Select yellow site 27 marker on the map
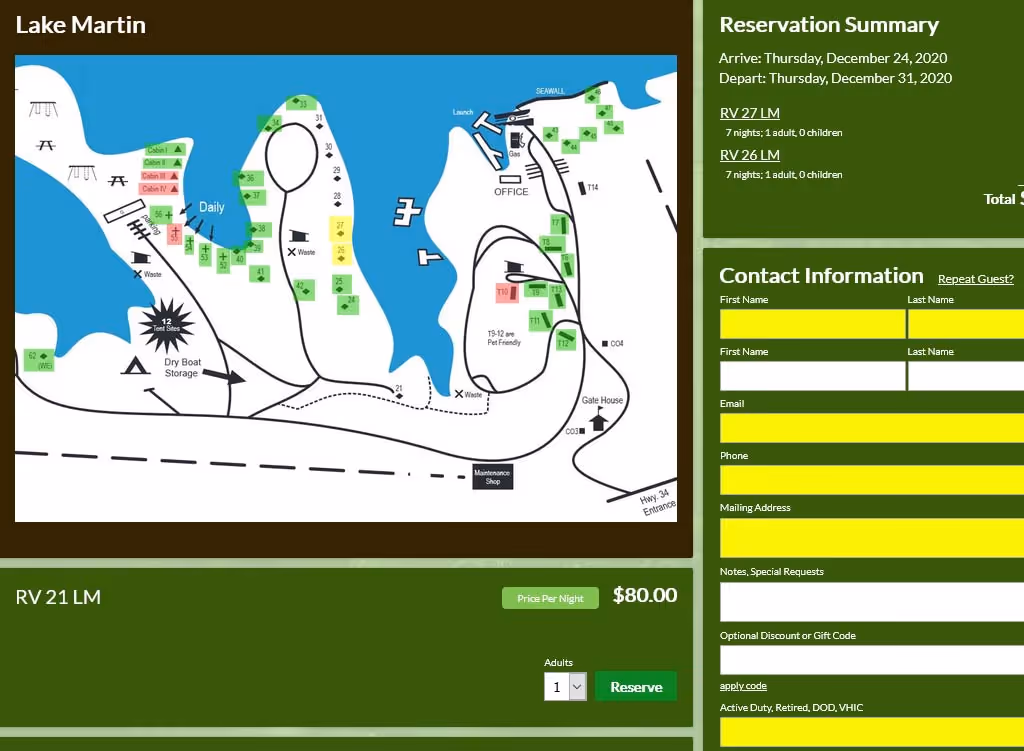This screenshot has height=751, width=1024. [x=339, y=227]
